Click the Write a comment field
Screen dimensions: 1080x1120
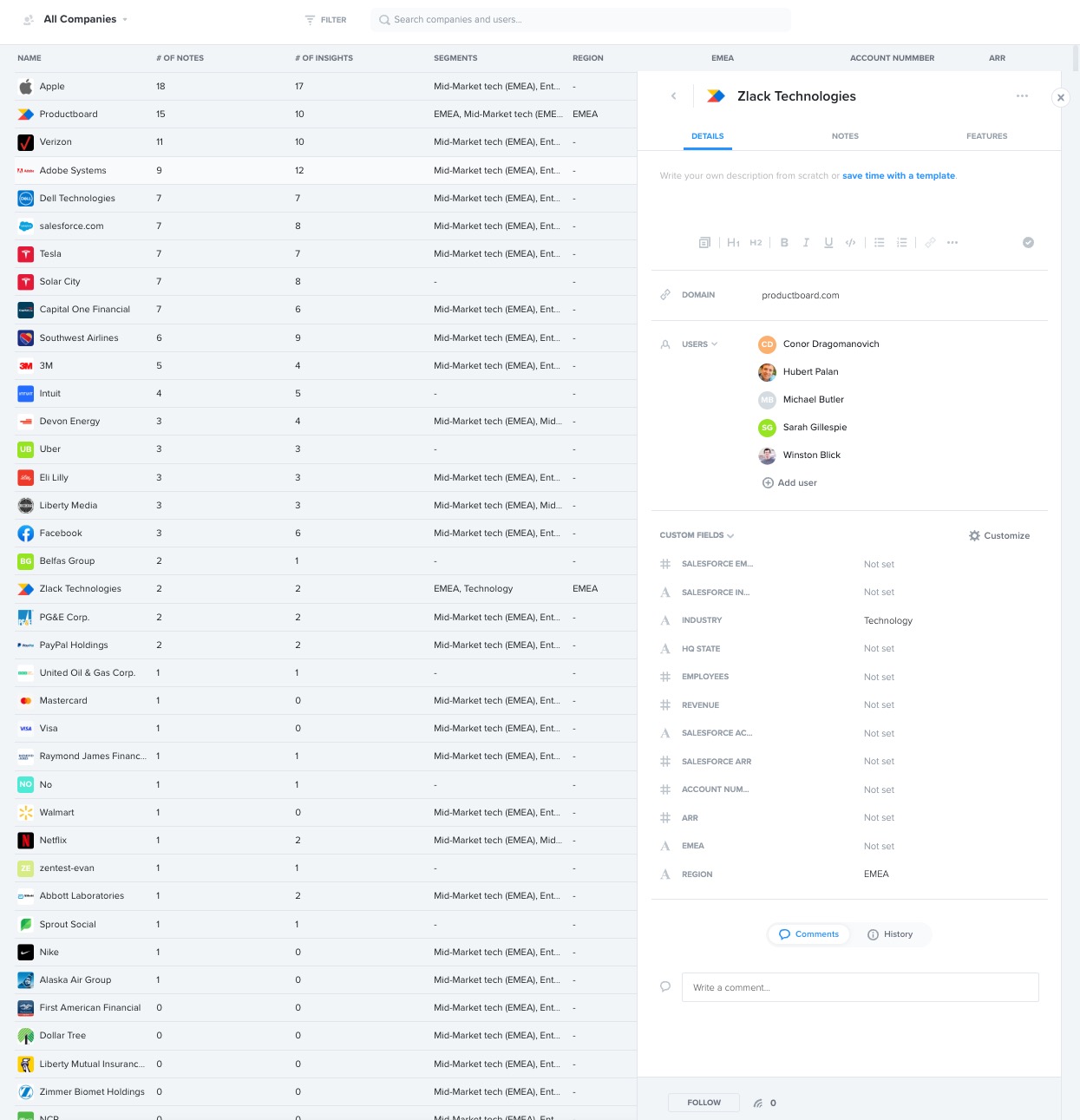click(860, 987)
